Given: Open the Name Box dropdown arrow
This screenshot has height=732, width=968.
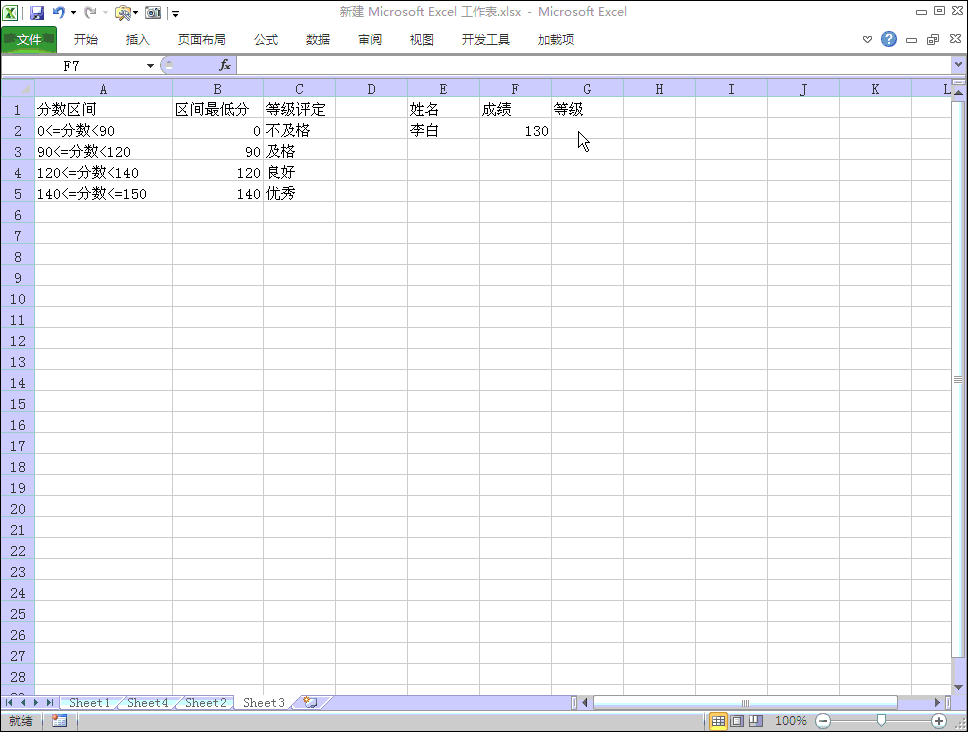Looking at the screenshot, I should pyautogui.click(x=150, y=65).
